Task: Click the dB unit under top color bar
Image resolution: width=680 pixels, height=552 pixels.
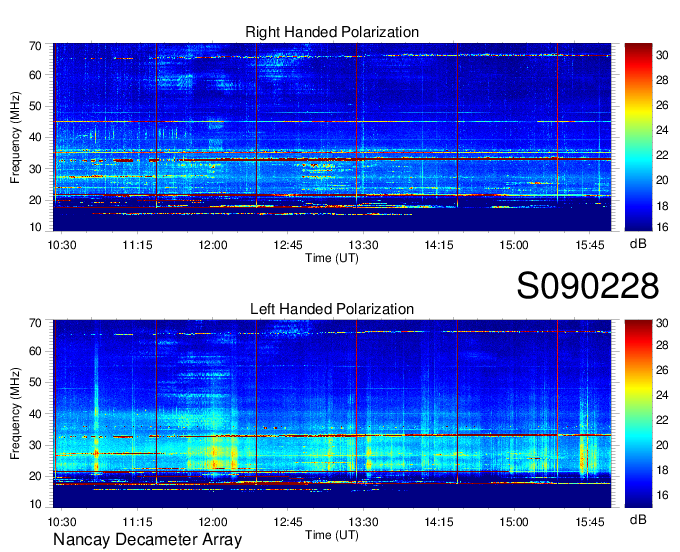Action: pyautogui.click(x=638, y=244)
